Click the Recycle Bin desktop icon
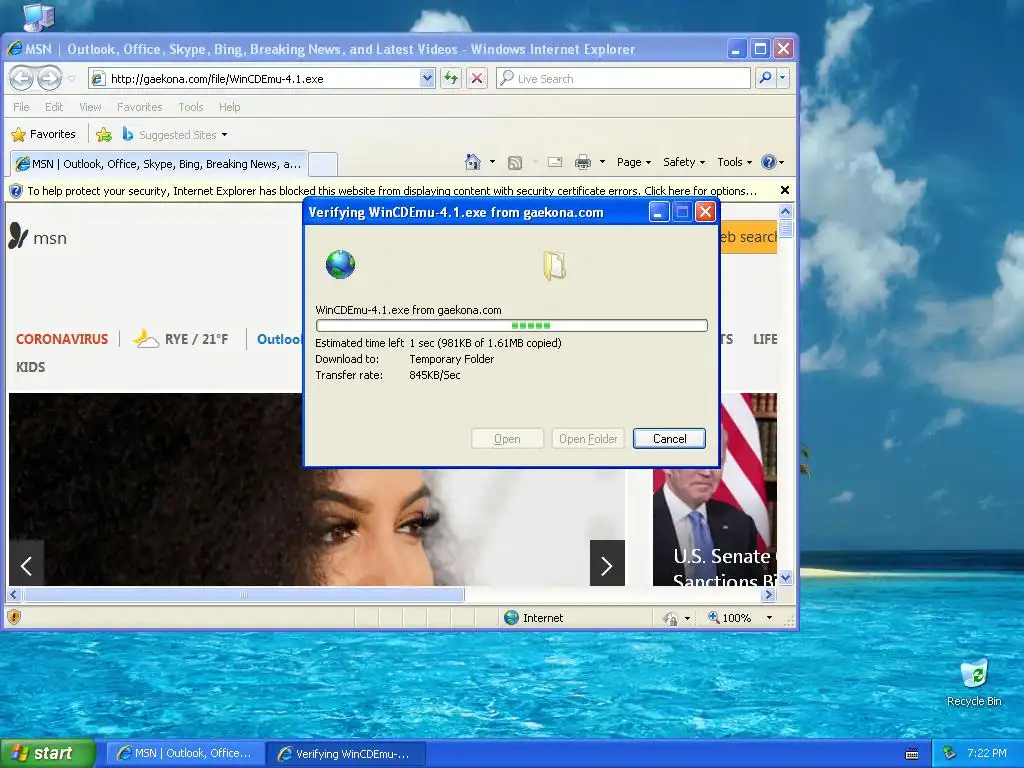The height and width of the screenshot is (768, 1024). pyautogui.click(x=974, y=682)
